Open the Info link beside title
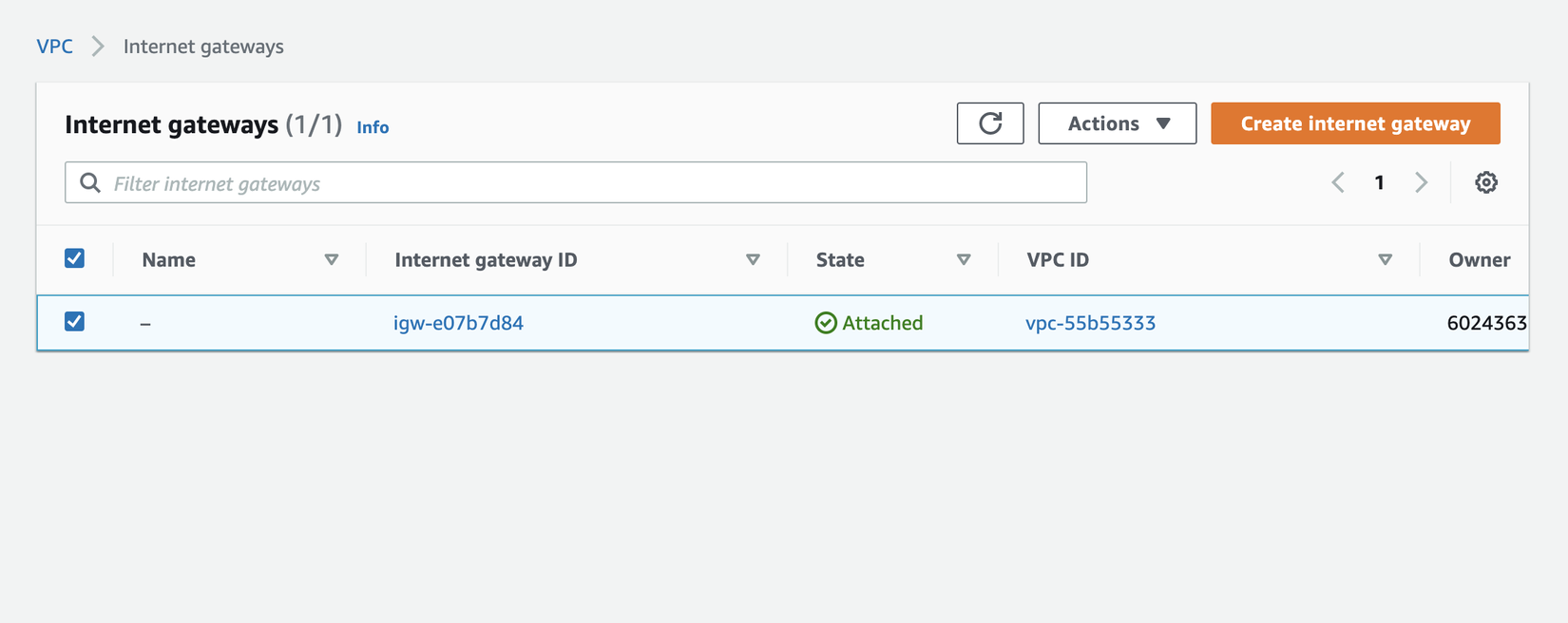 click(x=373, y=127)
